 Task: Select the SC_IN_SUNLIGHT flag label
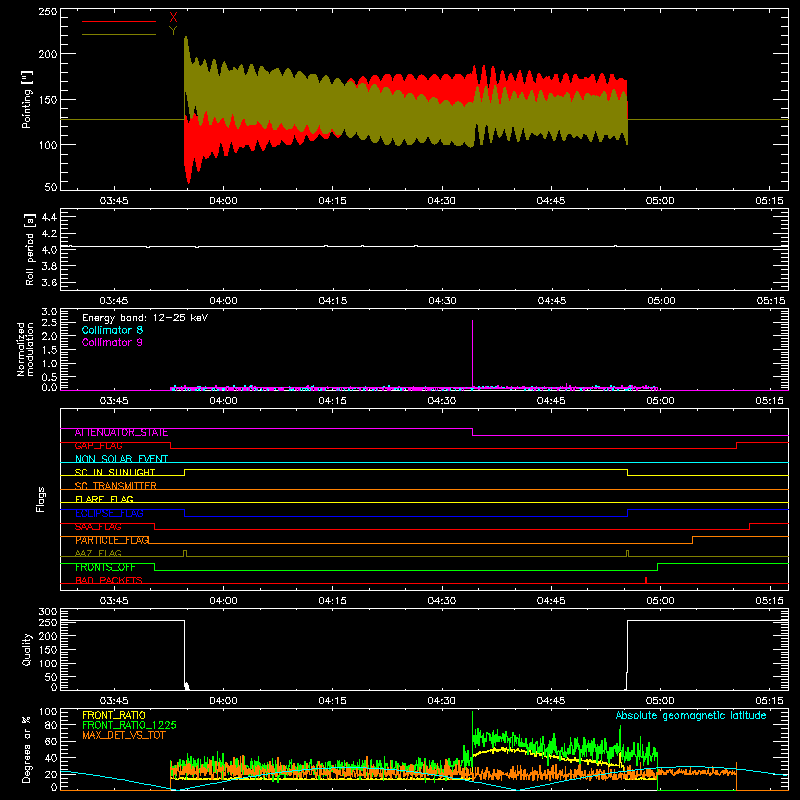point(115,472)
